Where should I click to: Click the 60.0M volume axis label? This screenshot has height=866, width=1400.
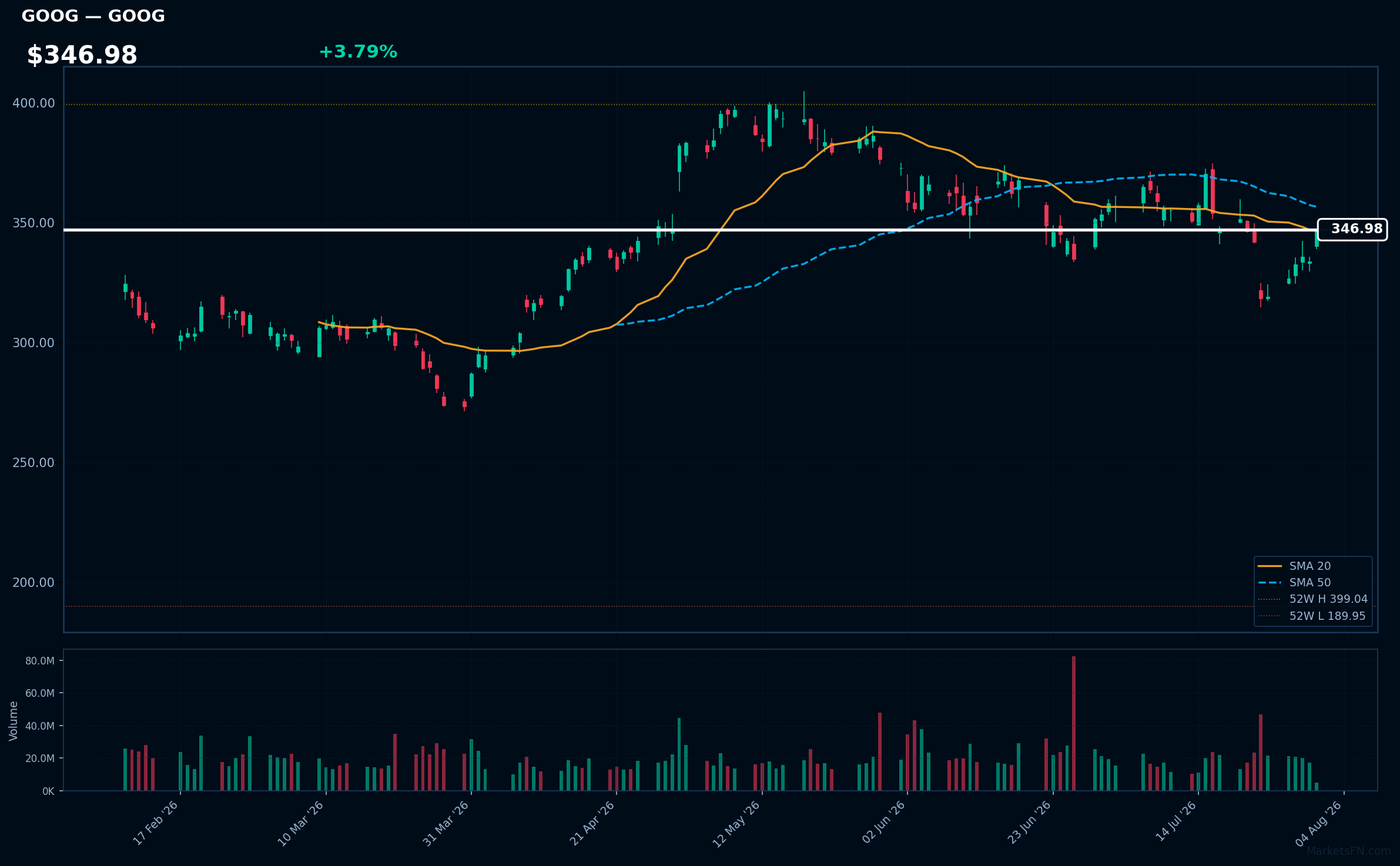[x=40, y=693]
